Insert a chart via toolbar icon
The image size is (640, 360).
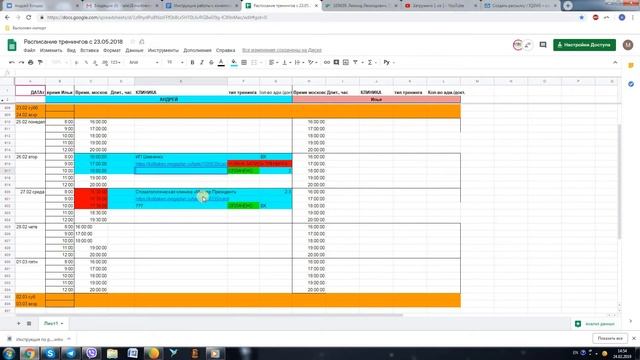coord(346,62)
